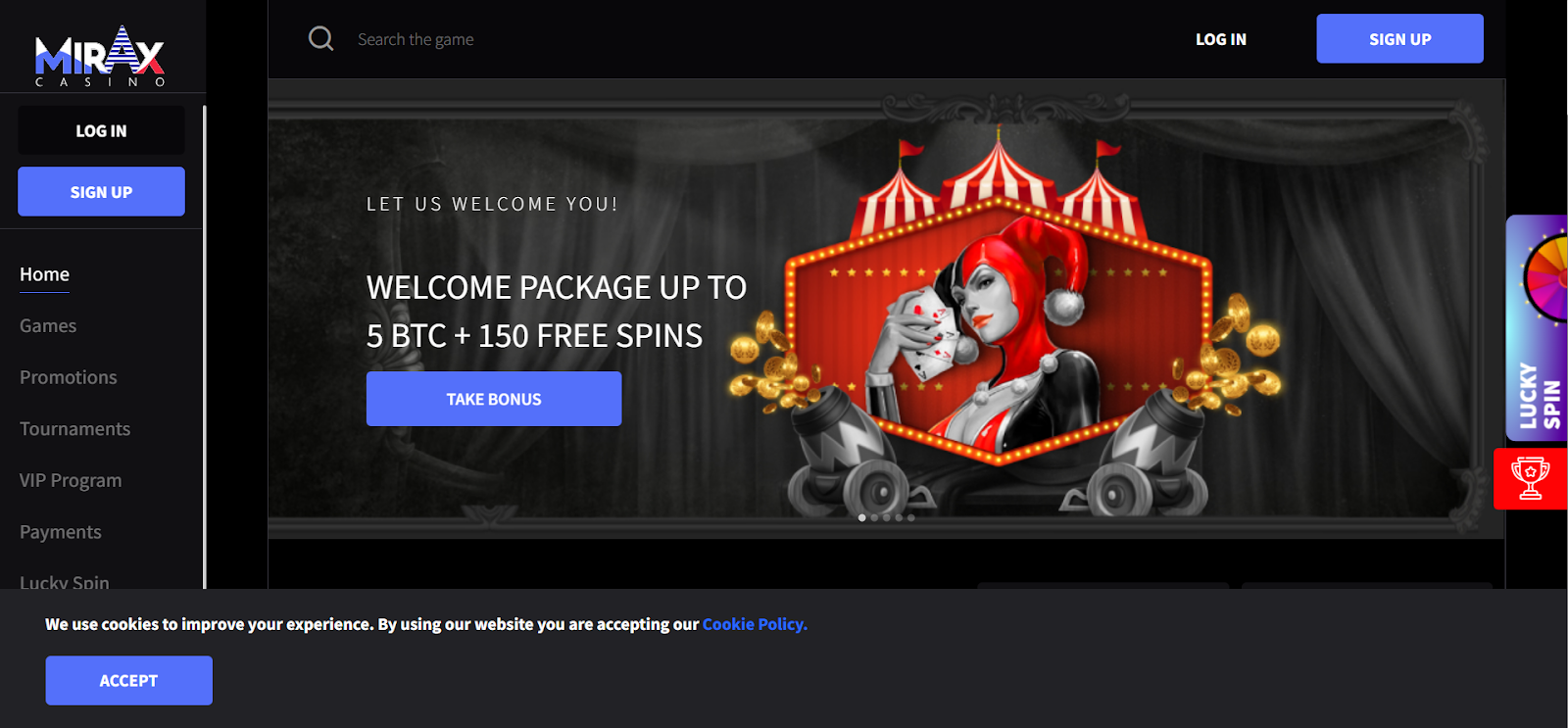Accept cookies with the ACCEPT button
The image size is (1568, 728).
(x=128, y=680)
